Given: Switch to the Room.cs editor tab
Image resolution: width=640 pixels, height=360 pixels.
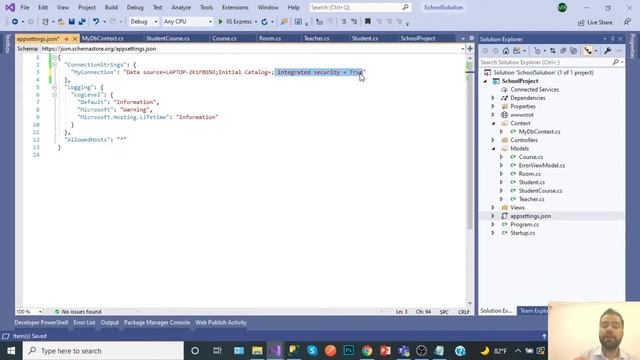Looking at the screenshot, I should 270,38.
